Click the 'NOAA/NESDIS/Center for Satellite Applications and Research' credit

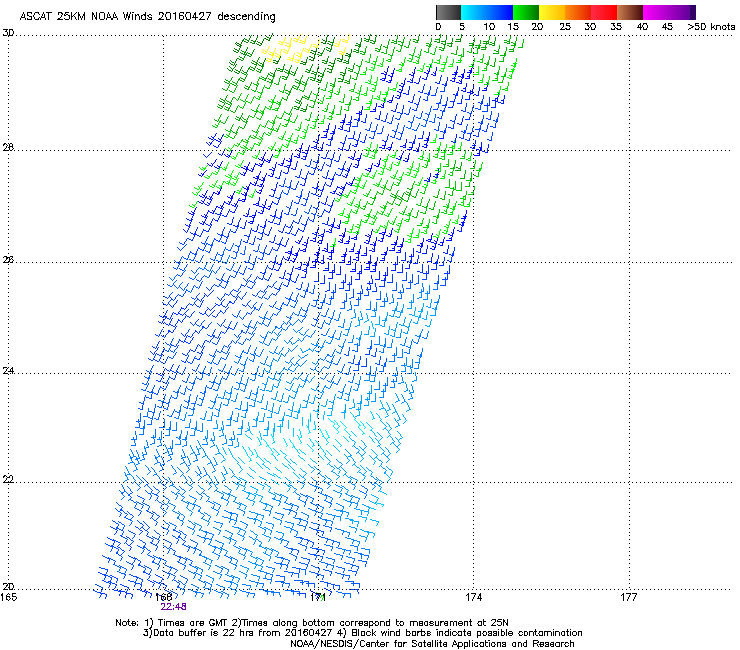click(x=432, y=643)
